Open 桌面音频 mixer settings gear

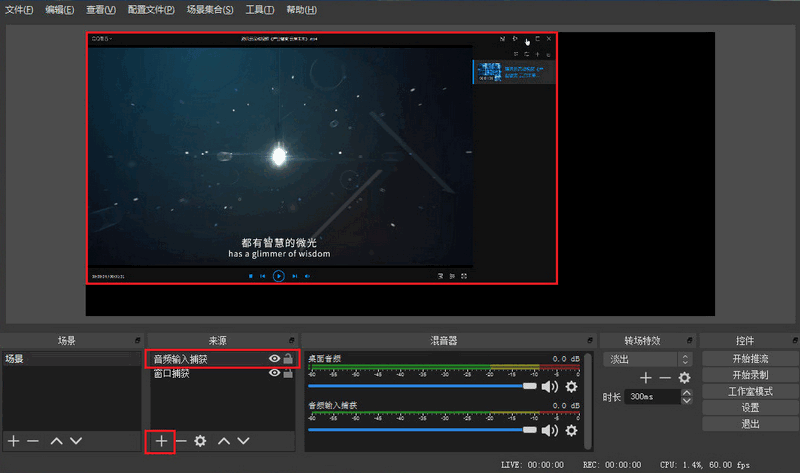(x=571, y=386)
